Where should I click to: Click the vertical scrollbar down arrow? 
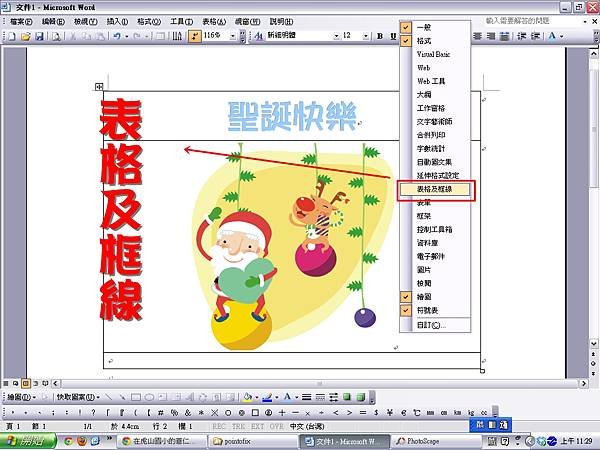[x=593, y=344]
